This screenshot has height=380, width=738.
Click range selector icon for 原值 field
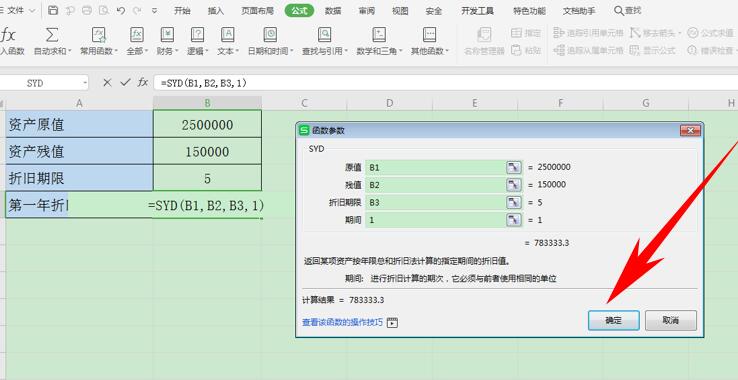point(514,167)
